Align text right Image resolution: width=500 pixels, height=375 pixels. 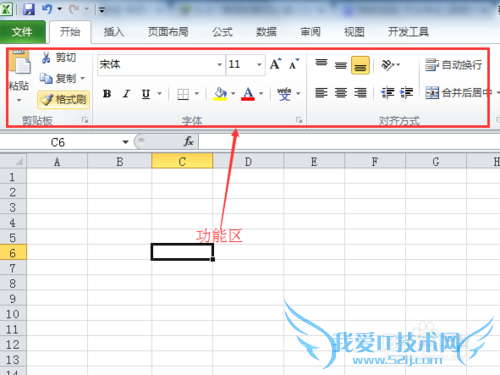[x=360, y=93]
